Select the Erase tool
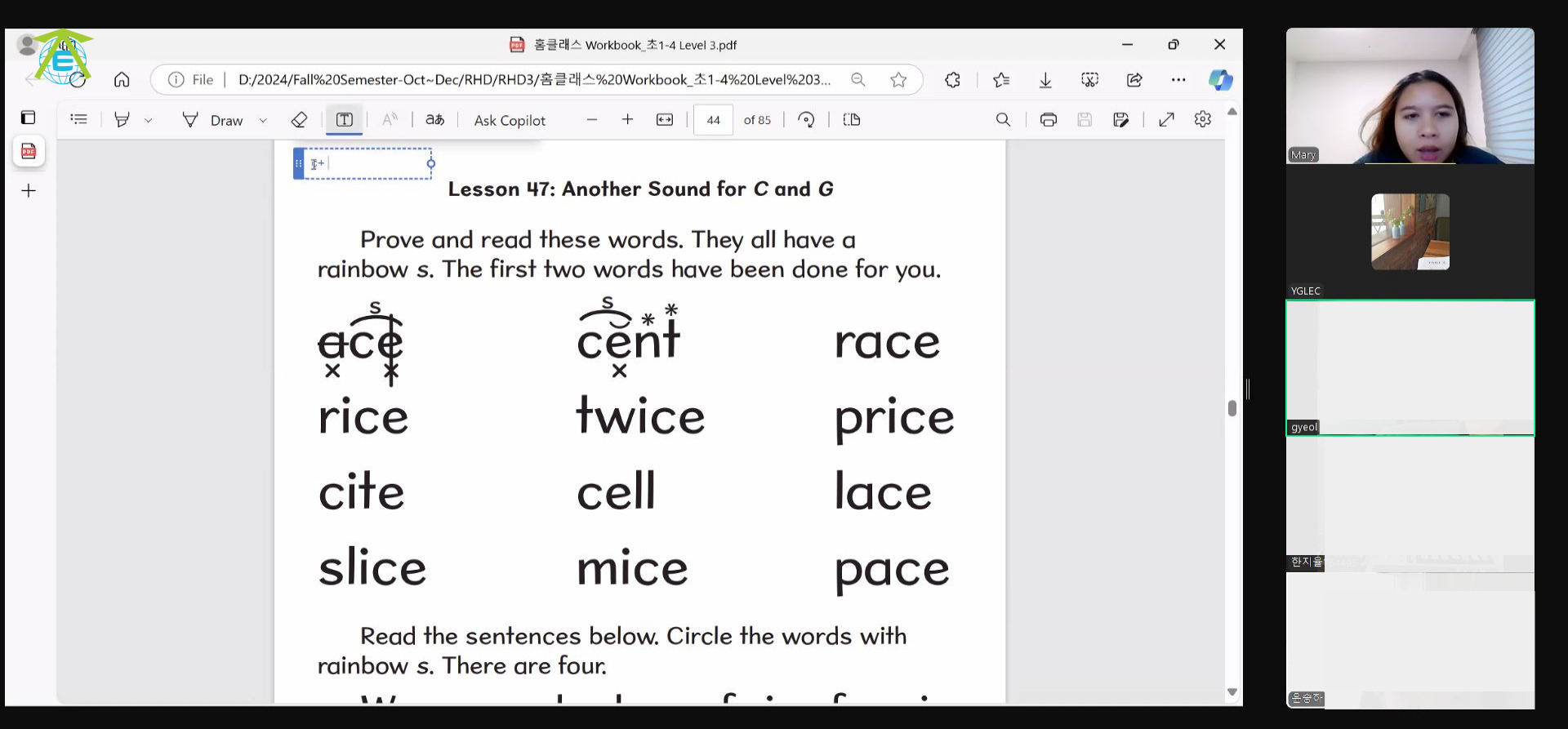 coord(299,120)
